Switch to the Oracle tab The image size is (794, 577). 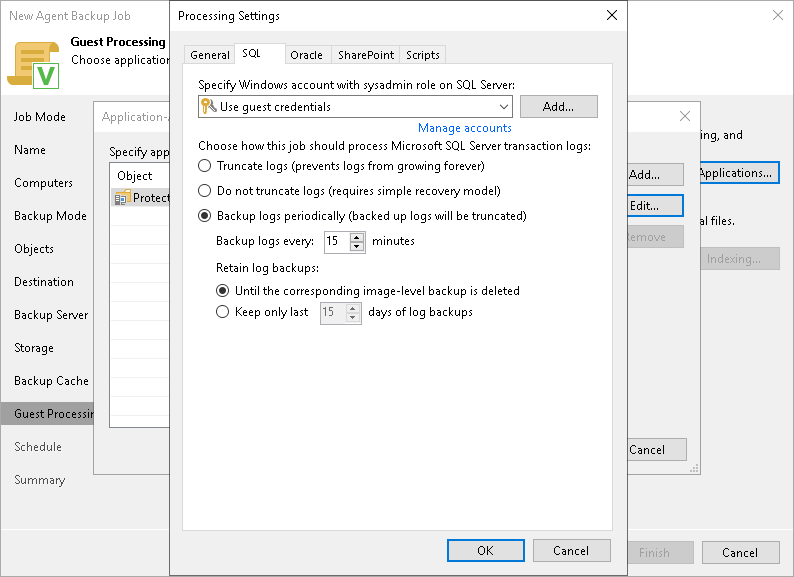click(306, 55)
